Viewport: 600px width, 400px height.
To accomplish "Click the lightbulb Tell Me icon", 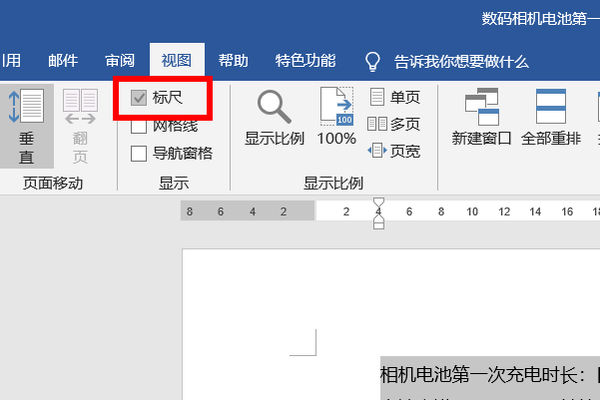I will coord(372,61).
